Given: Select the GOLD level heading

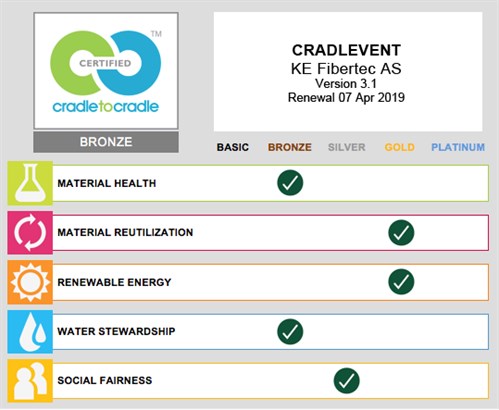Looking at the screenshot, I should click(400, 147).
